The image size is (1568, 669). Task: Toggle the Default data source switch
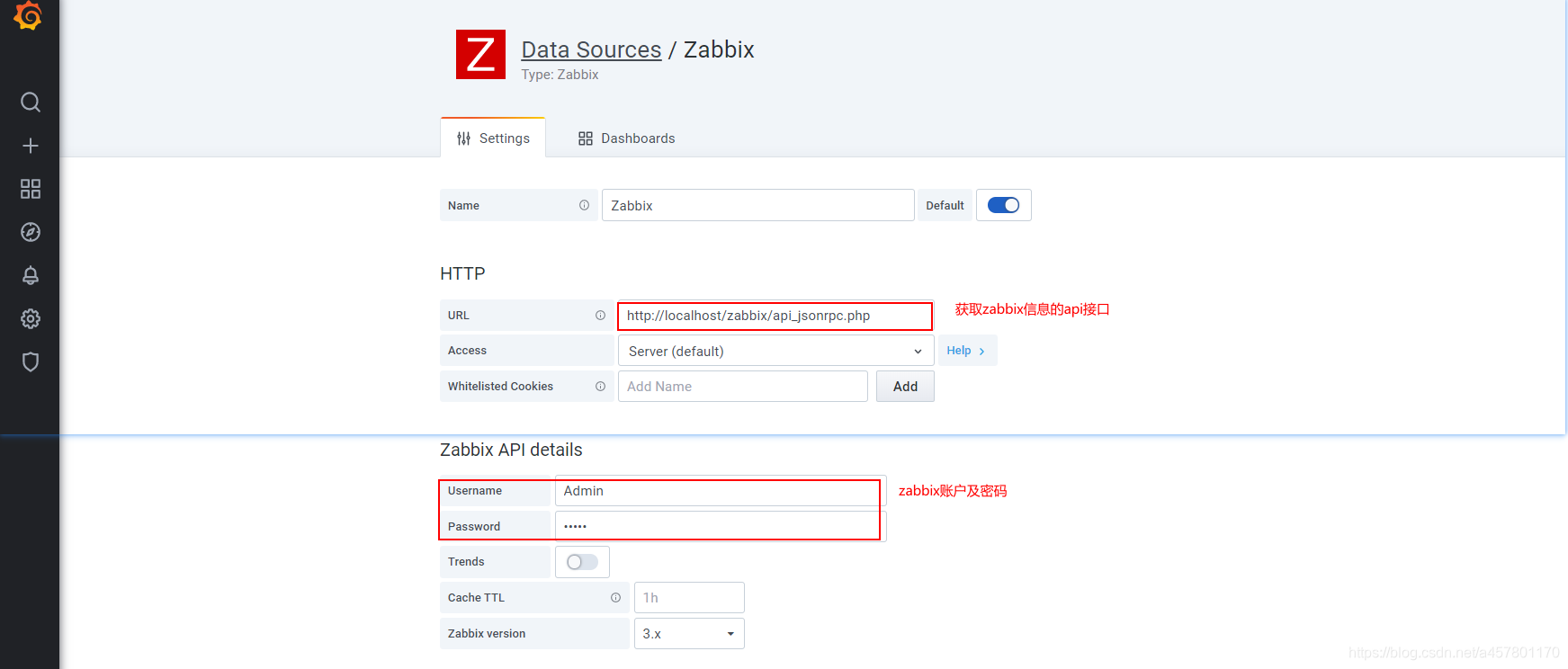coord(1003,205)
